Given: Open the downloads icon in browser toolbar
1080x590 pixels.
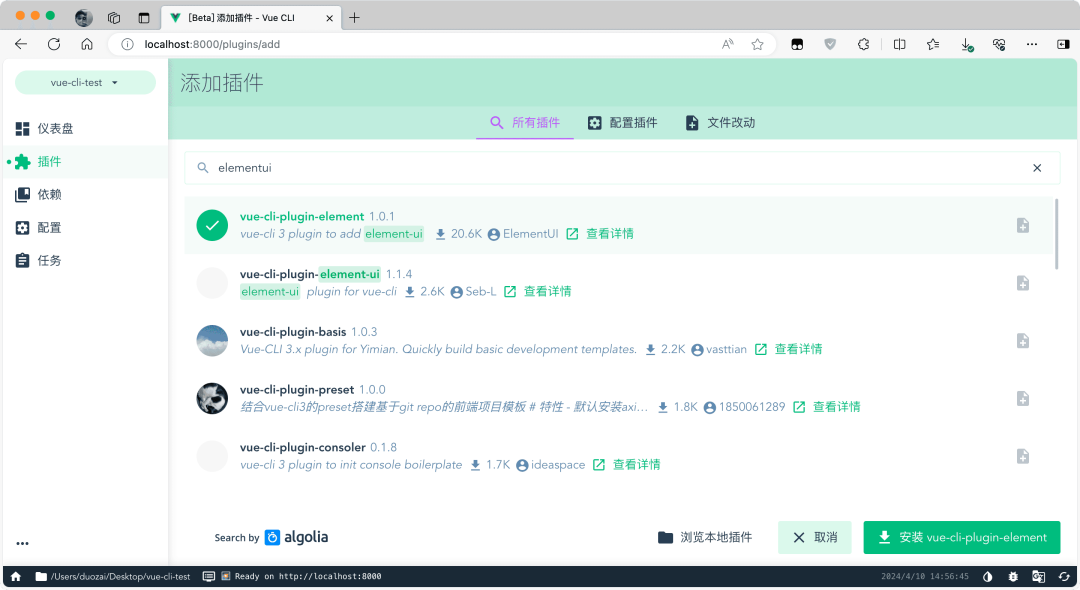Looking at the screenshot, I should (x=966, y=45).
